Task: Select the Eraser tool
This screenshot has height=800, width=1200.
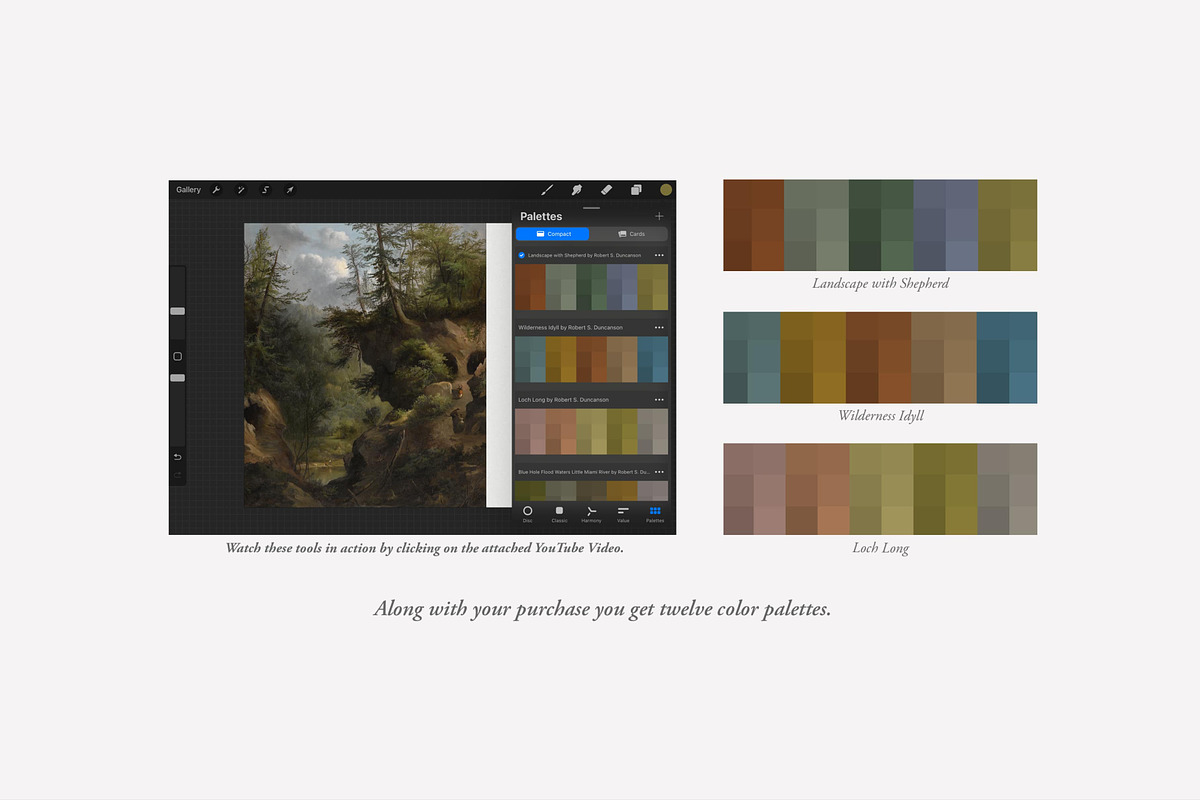Action: [606, 190]
